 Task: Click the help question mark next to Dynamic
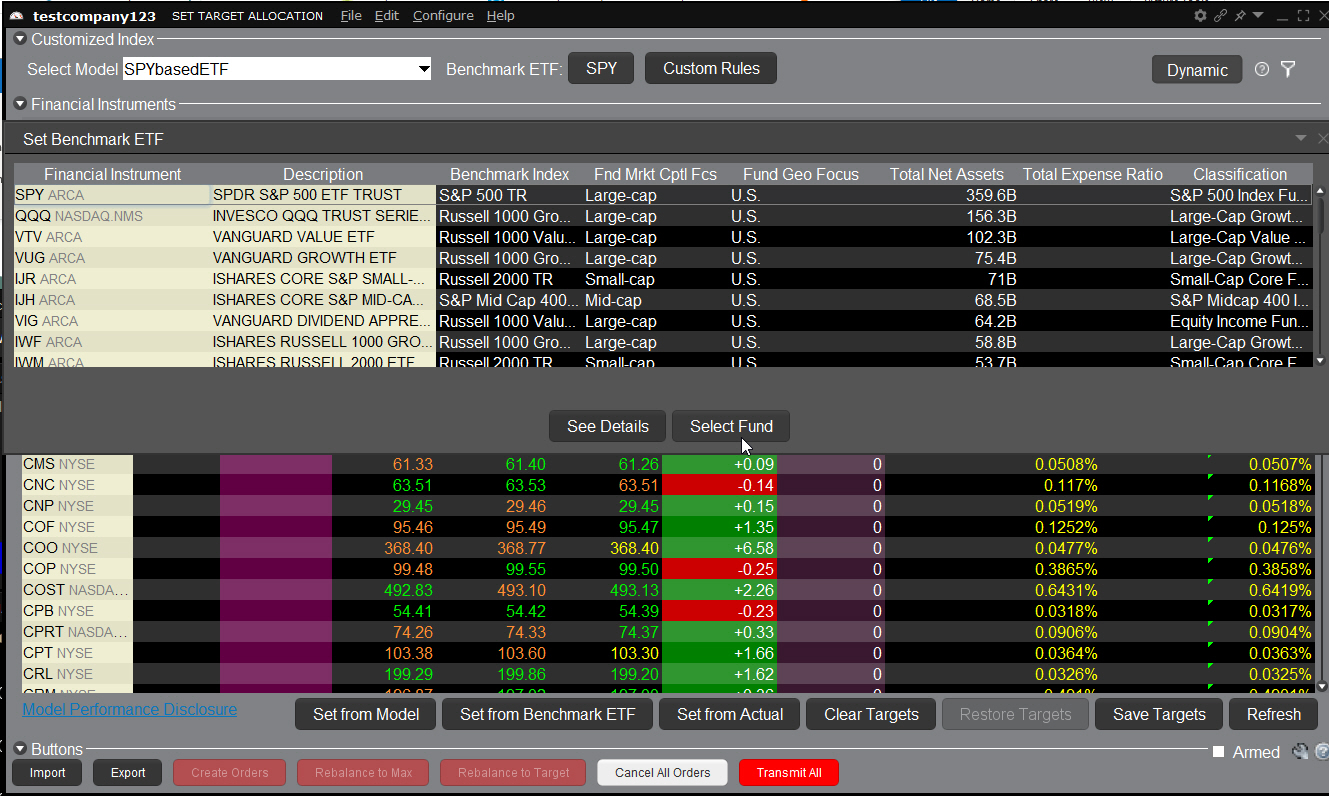click(1261, 69)
